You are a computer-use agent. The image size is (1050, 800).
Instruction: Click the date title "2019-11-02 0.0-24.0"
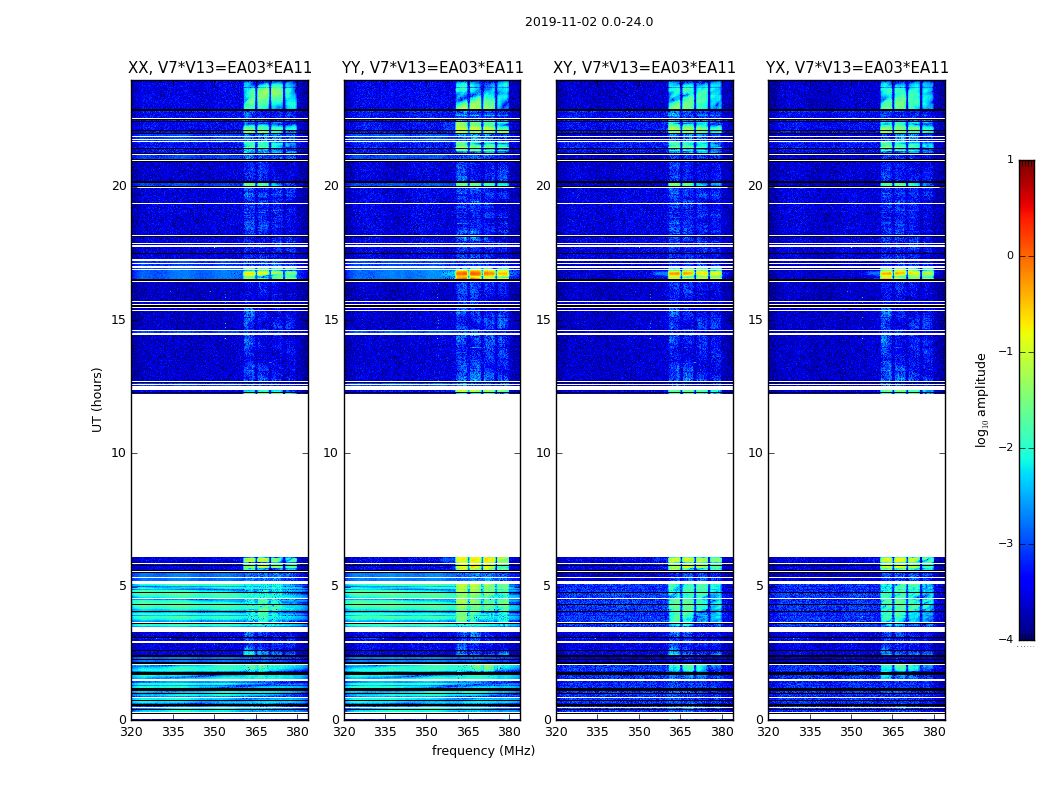588,22
